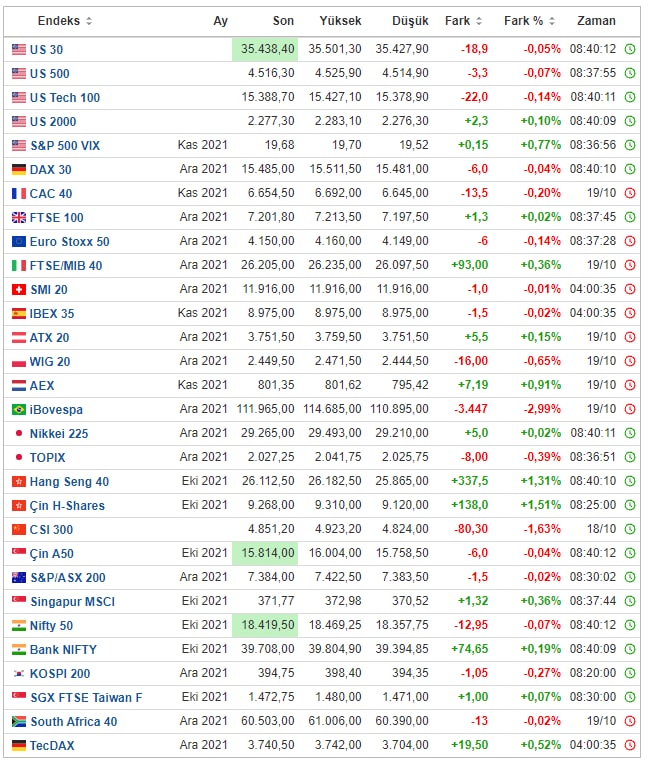Viewport: 648px width, 771px height.
Task: Open the Nikkei 225 link
Action: coord(59,434)
